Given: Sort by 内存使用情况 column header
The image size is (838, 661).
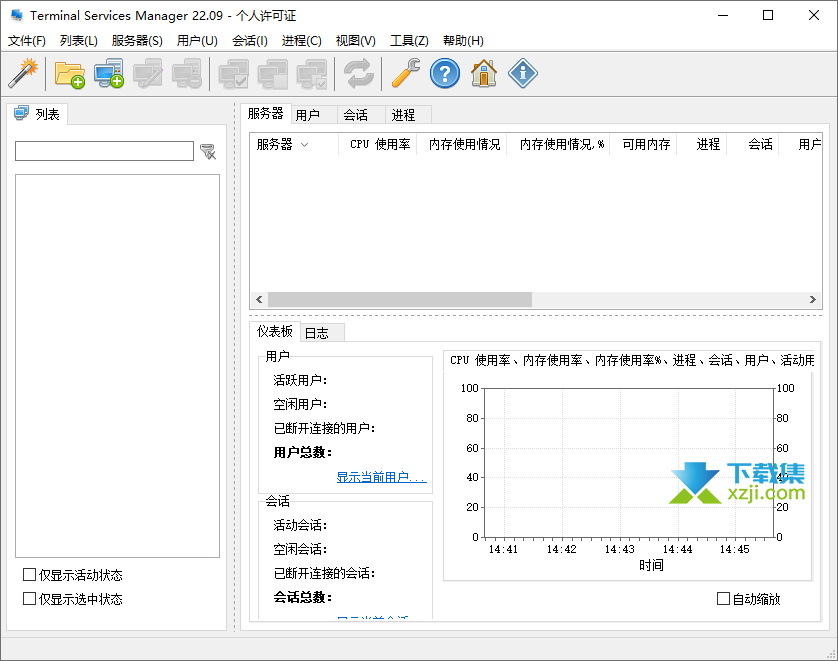Looking at the screenshot, I should [x=462, y=144].
